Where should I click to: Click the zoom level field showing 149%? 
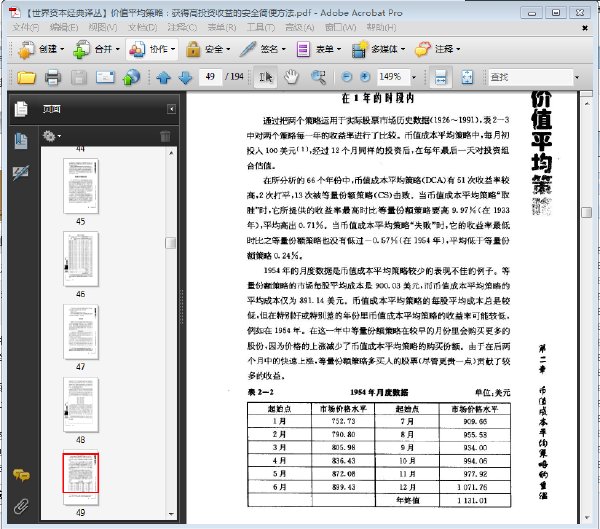click(393, 77)
